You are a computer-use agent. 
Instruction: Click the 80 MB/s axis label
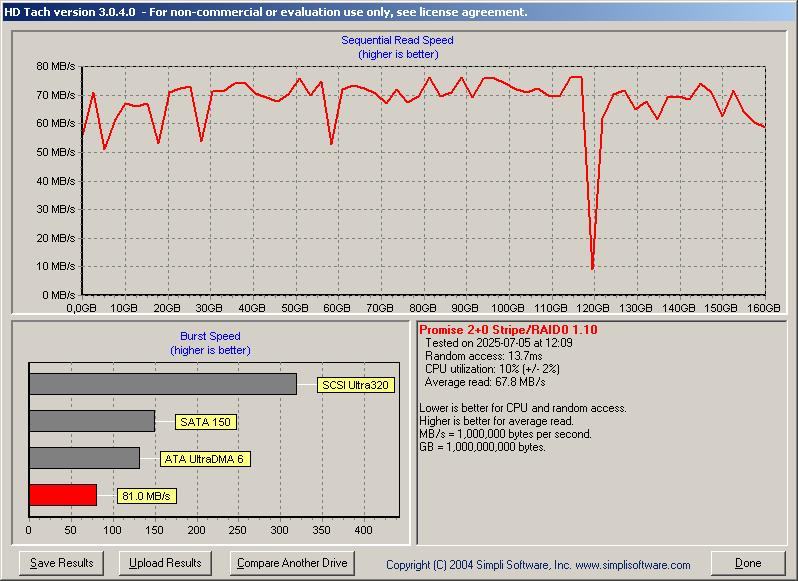tap(55, 66)
